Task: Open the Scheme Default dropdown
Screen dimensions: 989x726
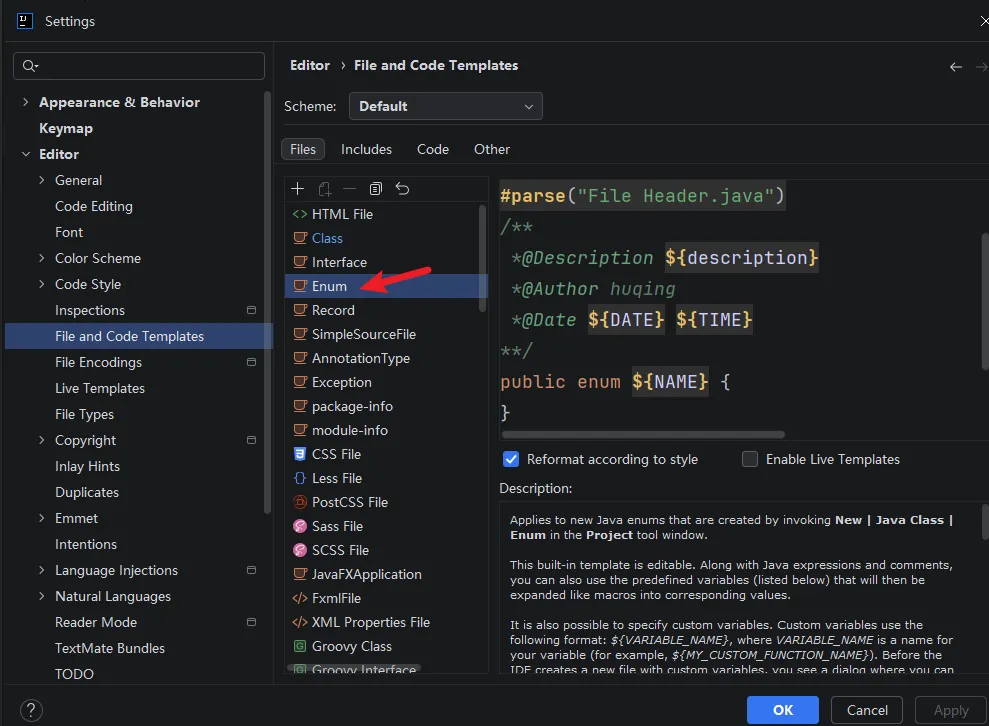Action: pyautogui.click(x=445, y=107)
